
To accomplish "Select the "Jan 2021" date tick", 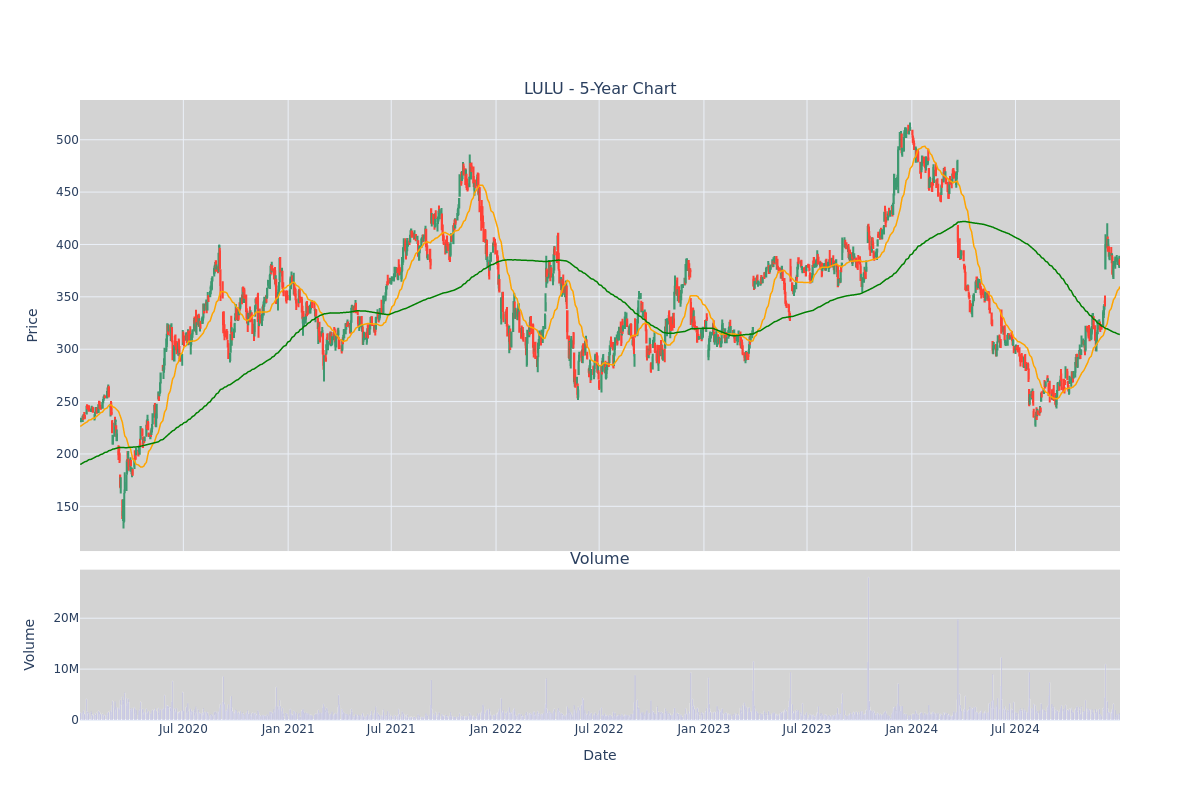I will [x=288, y=729].
